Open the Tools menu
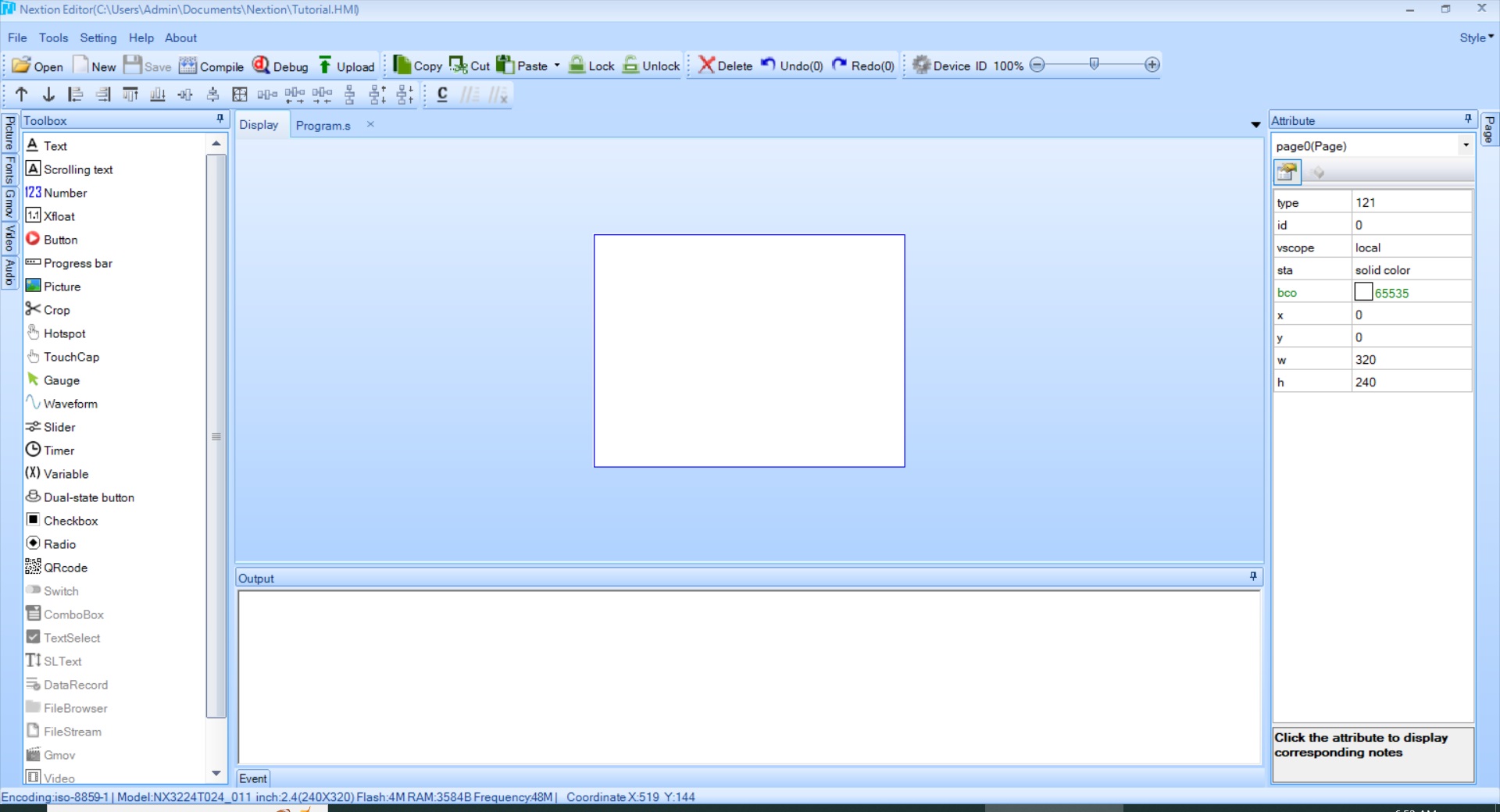Screen dimensions: 1500x812 (x=53, y=37)
